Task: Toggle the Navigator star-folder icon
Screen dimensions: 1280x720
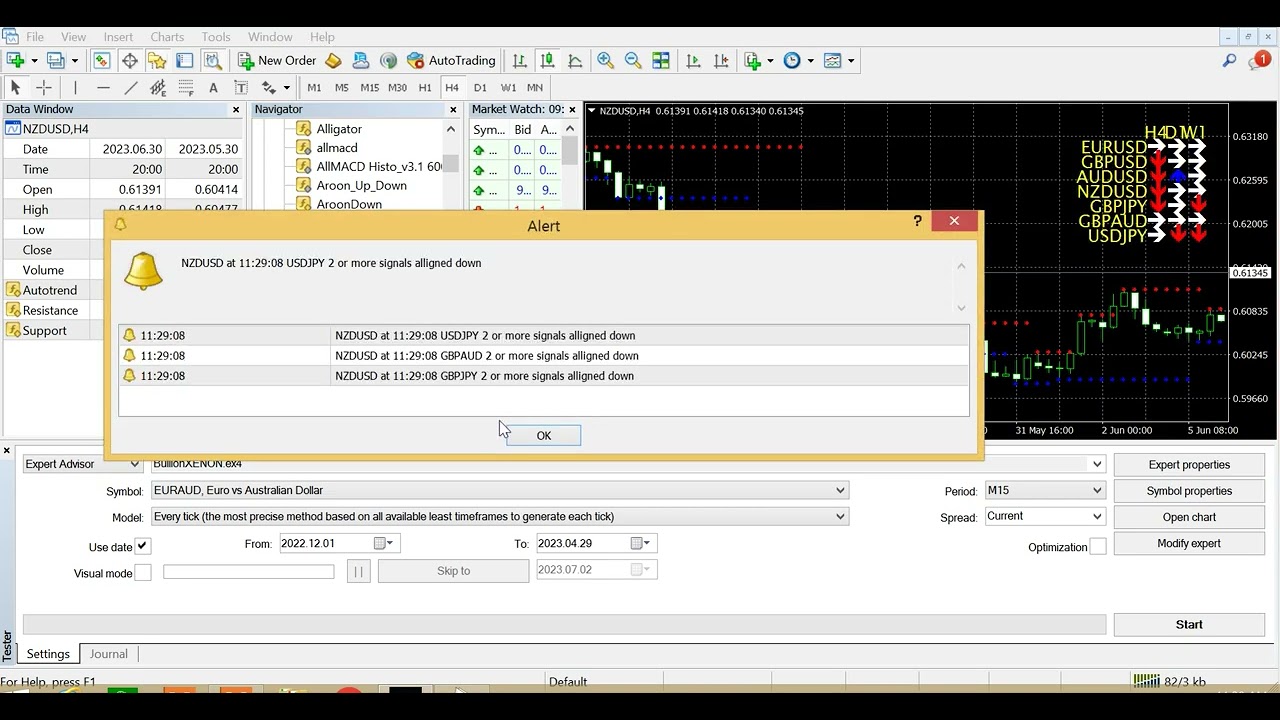Action: 157,61
